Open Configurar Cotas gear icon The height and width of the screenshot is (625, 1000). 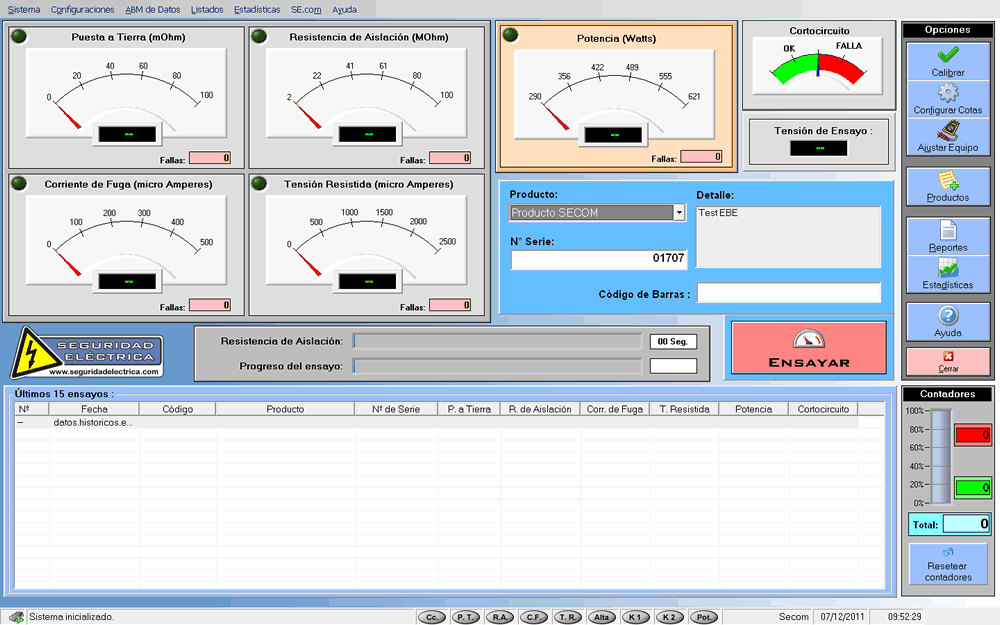coord(948,93)
